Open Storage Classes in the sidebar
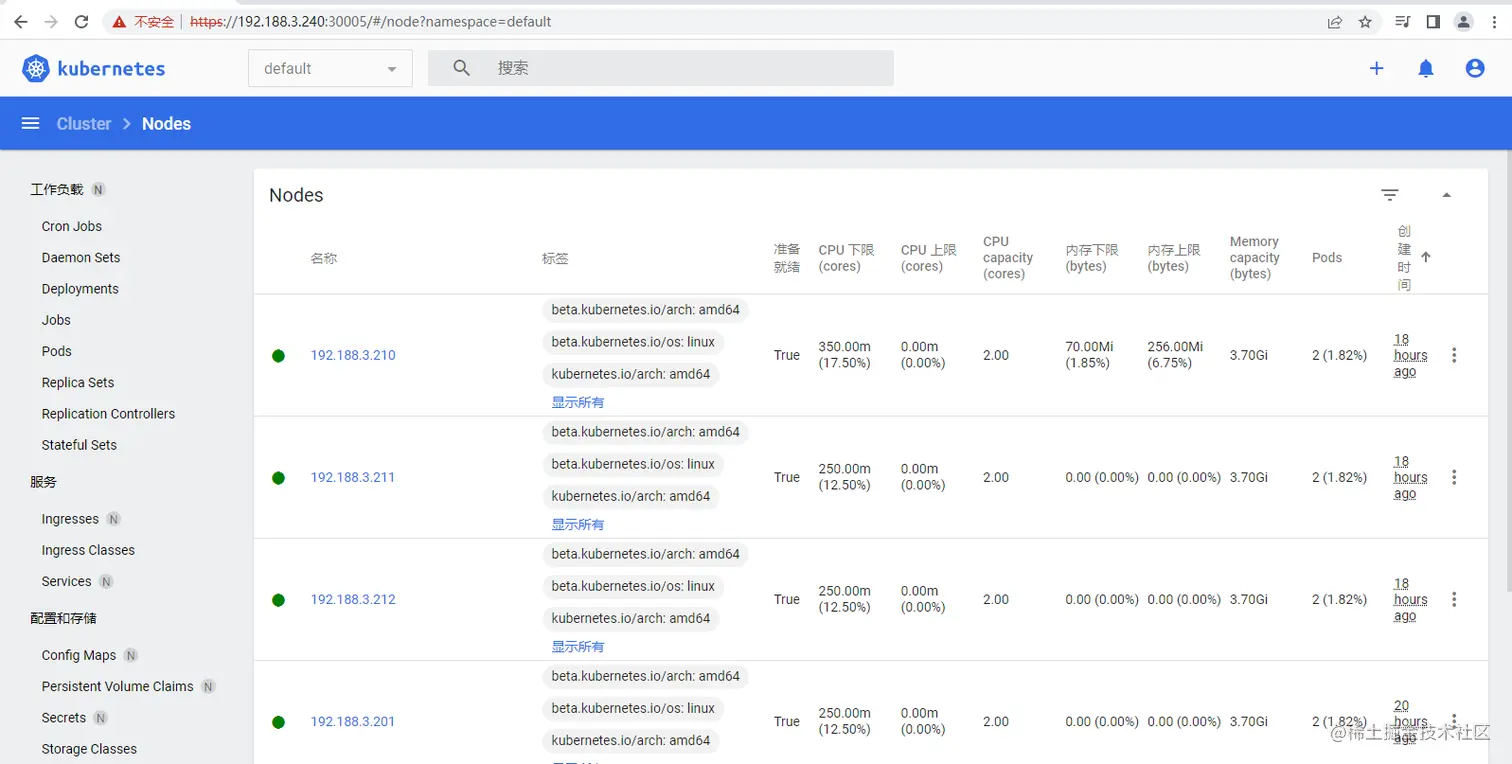Viewport: 1512px width, 764px height. pyautogui.click(x=89, y=748)
